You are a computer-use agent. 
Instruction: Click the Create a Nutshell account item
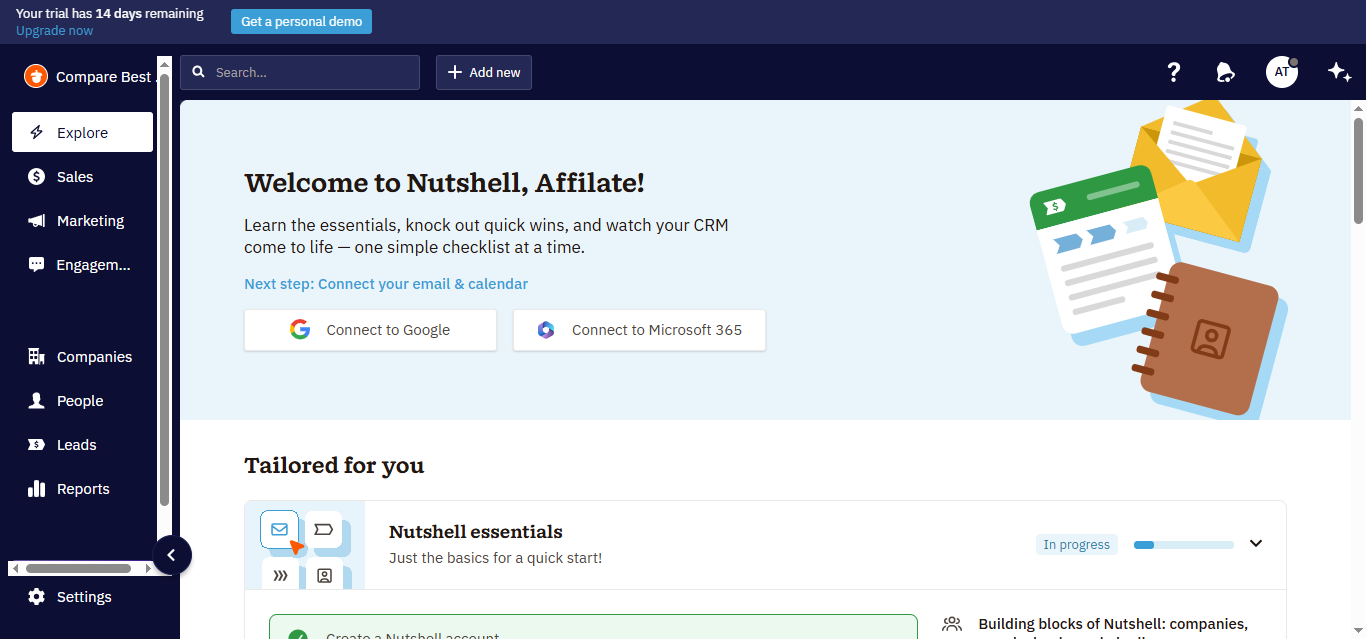tap(593, 627)
